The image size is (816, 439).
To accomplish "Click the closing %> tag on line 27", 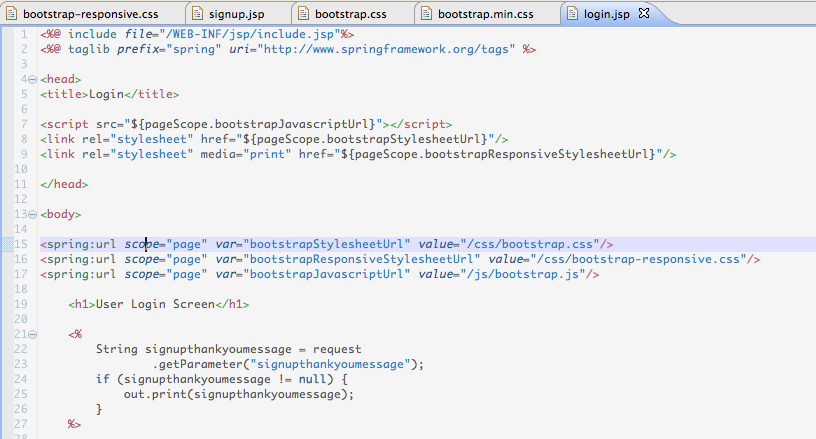I will point(74,424).
